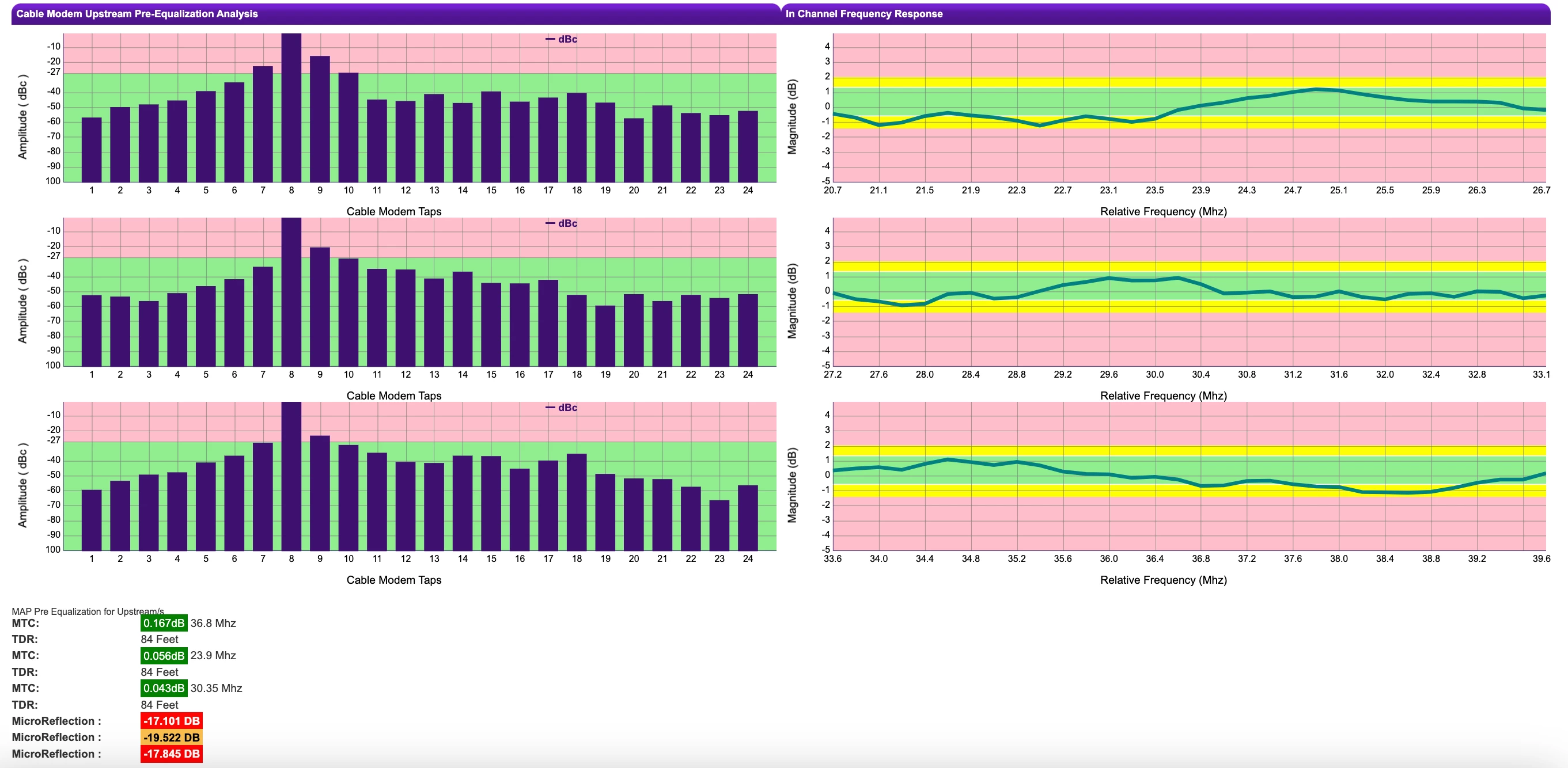The height and width of the screenshot is (768, 1568).
Task: Click the green 0.043dB MTC badge
Action: tap(164, 689)
